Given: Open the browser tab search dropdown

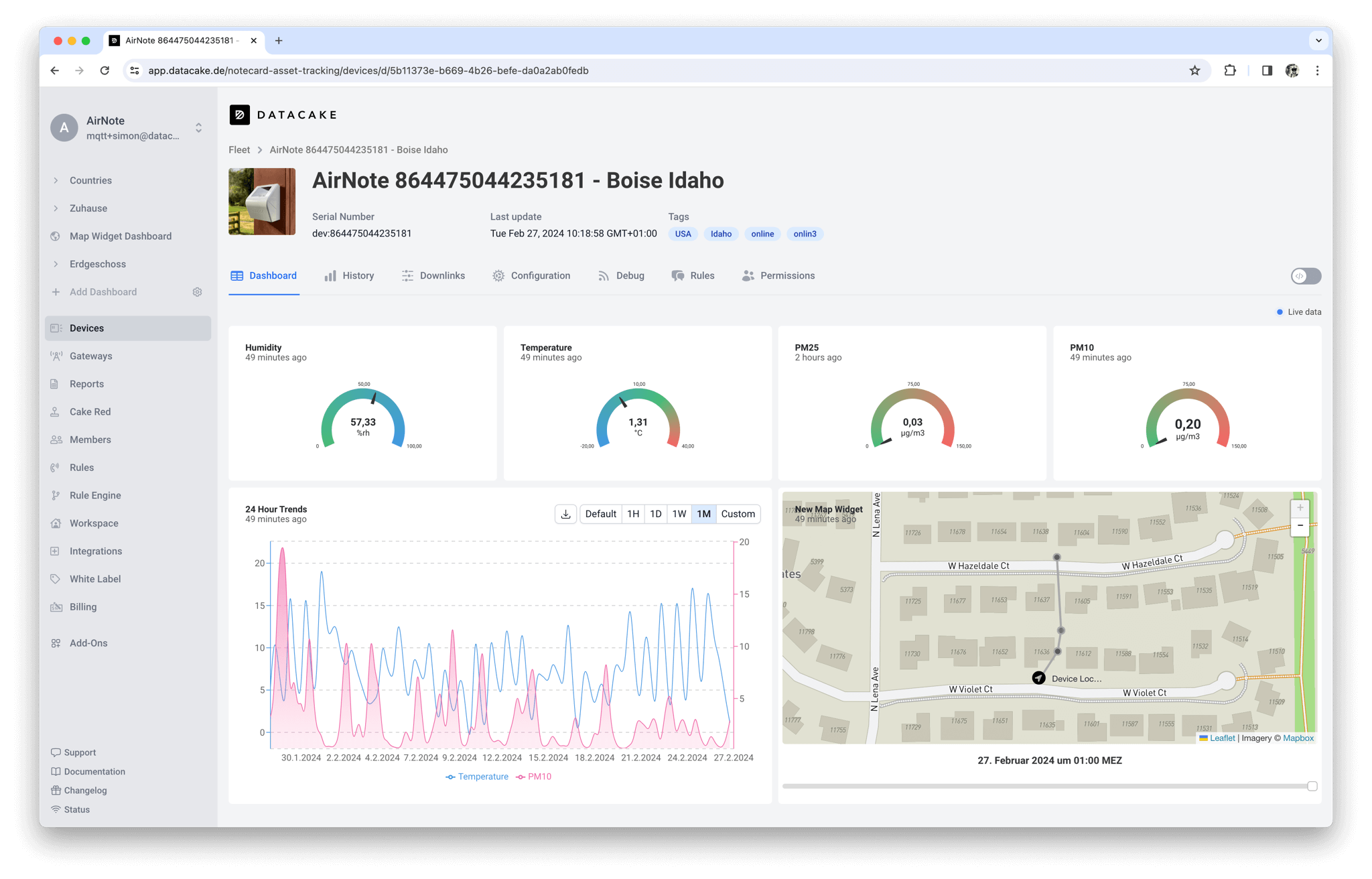Looking at the screenshot, I should tap(1318, 40).
